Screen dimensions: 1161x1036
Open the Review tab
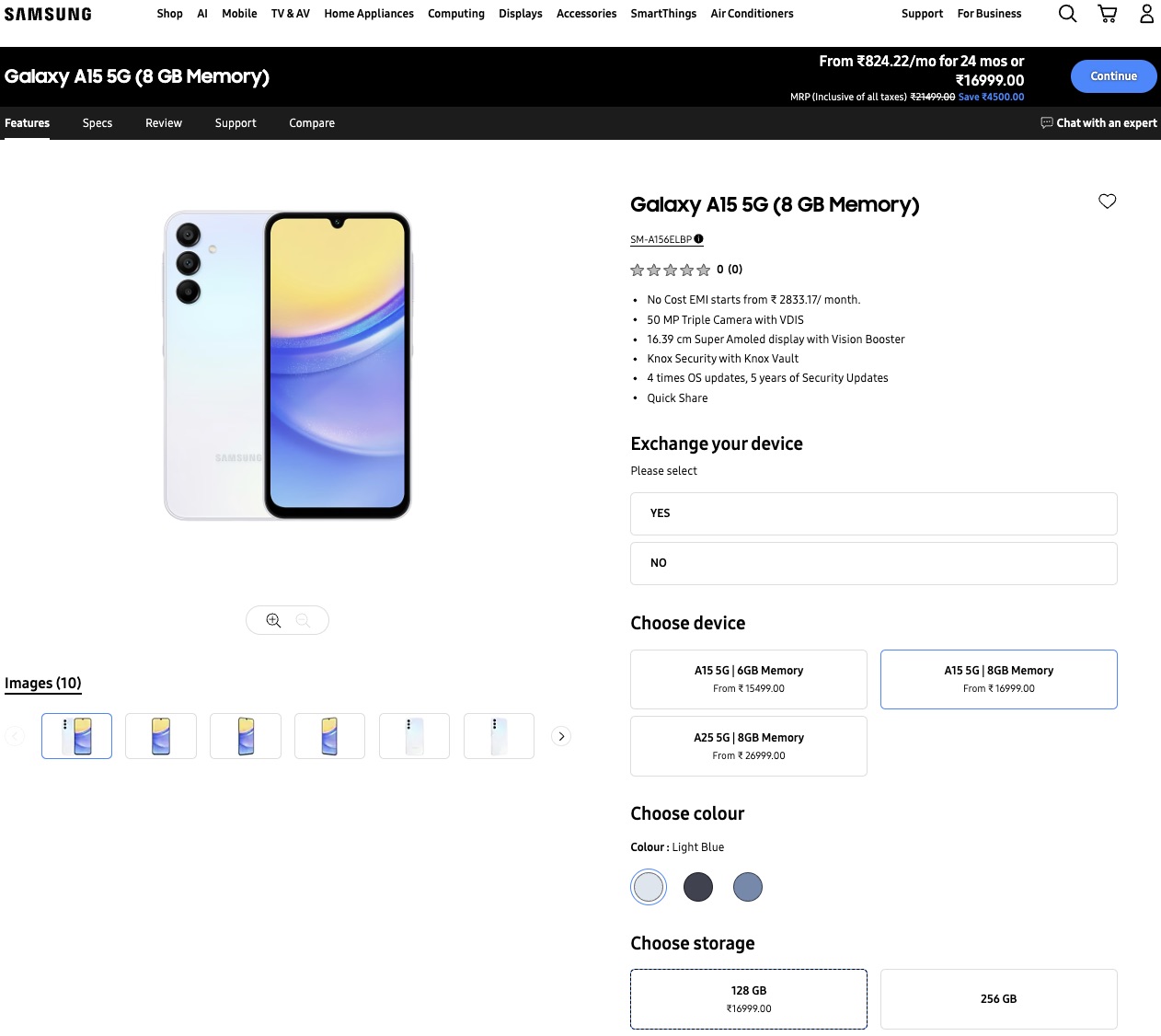pos(164,123)
